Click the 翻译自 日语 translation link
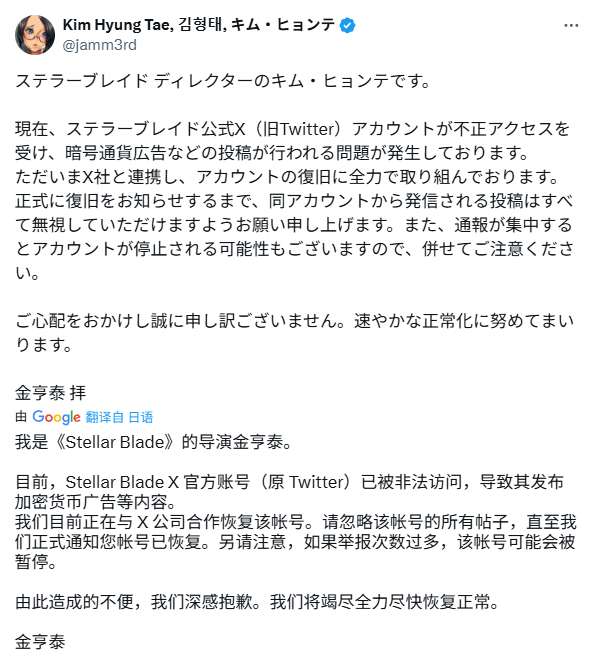 pyautogui.click(x=119, y=417)
